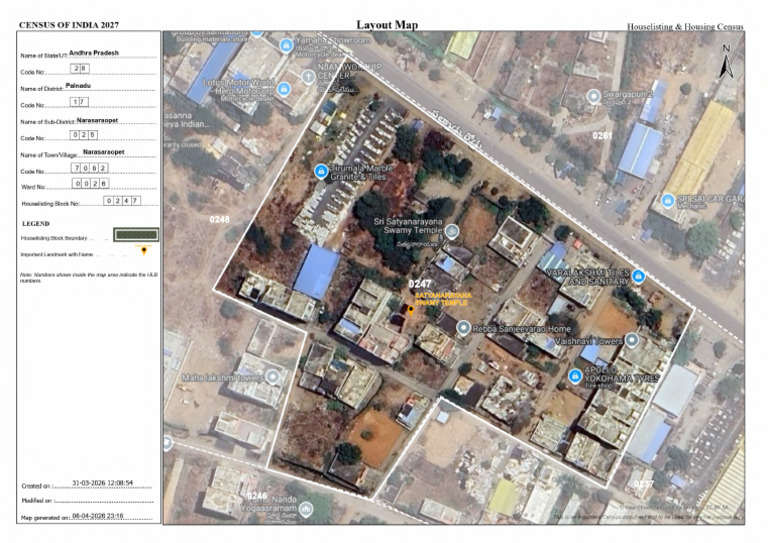Click the Yamaha Showroom text label

(333, 40)
